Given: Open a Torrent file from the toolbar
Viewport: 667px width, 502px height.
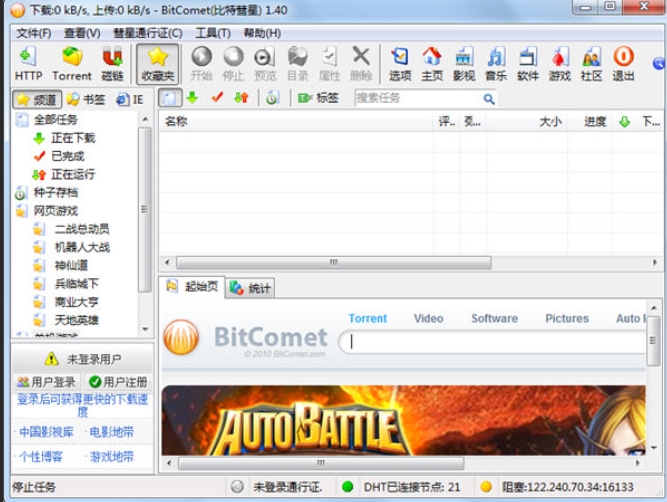Looking at the screenshot, I should point(72,64).
